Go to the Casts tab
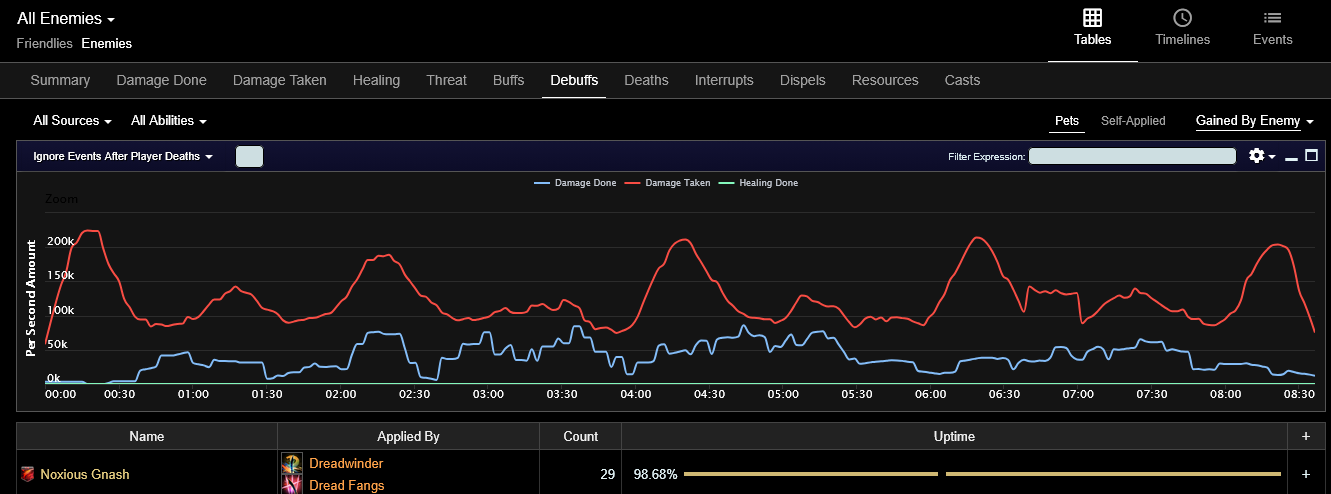The width and height of the screenshot is (1331, 494). (962, 80)
